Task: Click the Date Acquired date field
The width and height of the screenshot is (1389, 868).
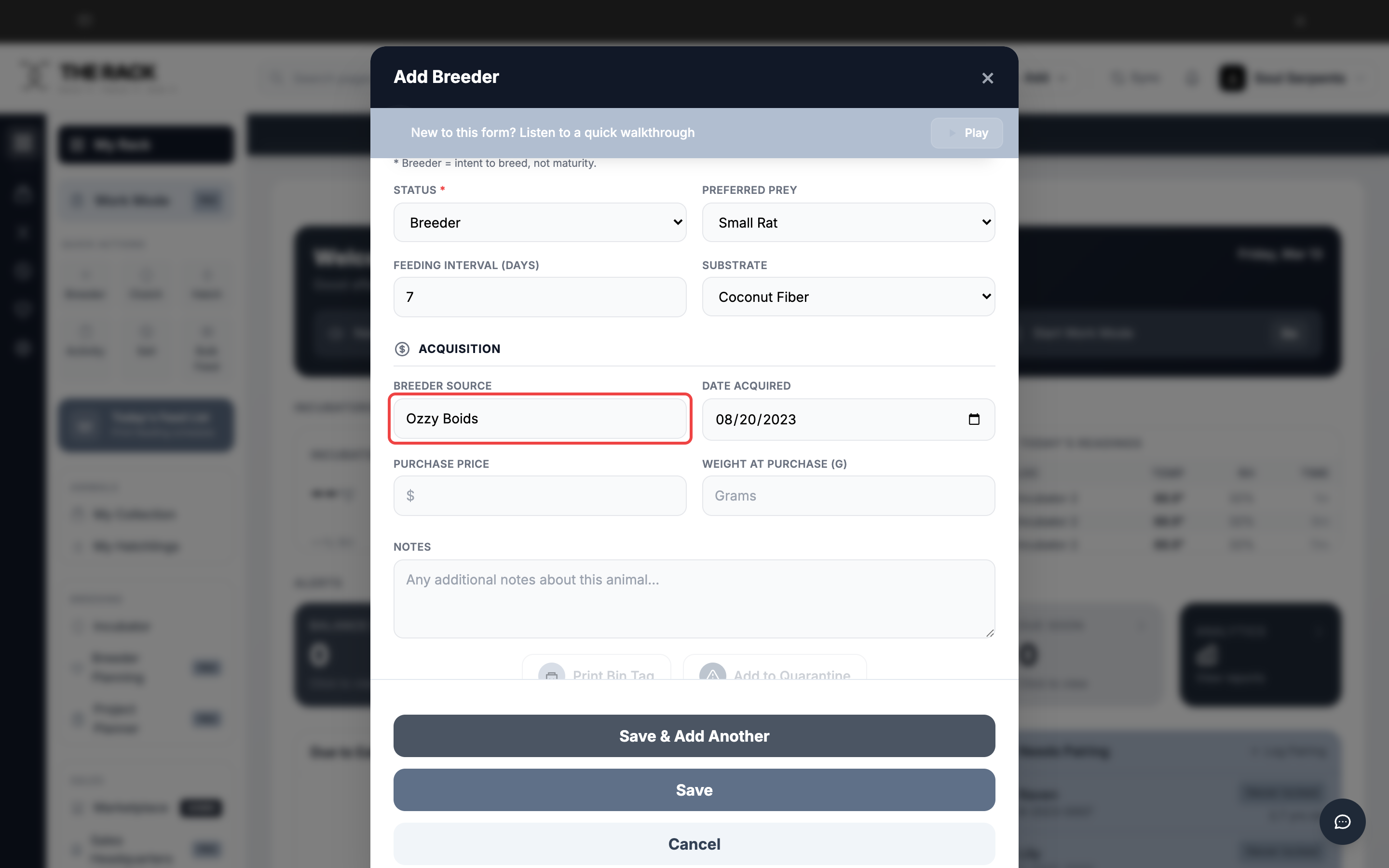Action: [848, 419]
